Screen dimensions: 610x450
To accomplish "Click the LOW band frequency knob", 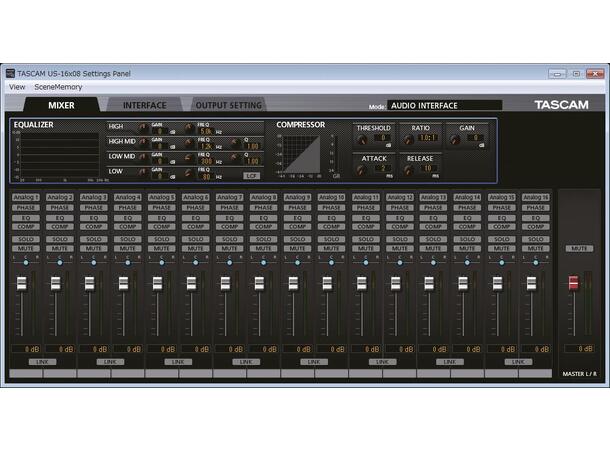I will [189, 173].
